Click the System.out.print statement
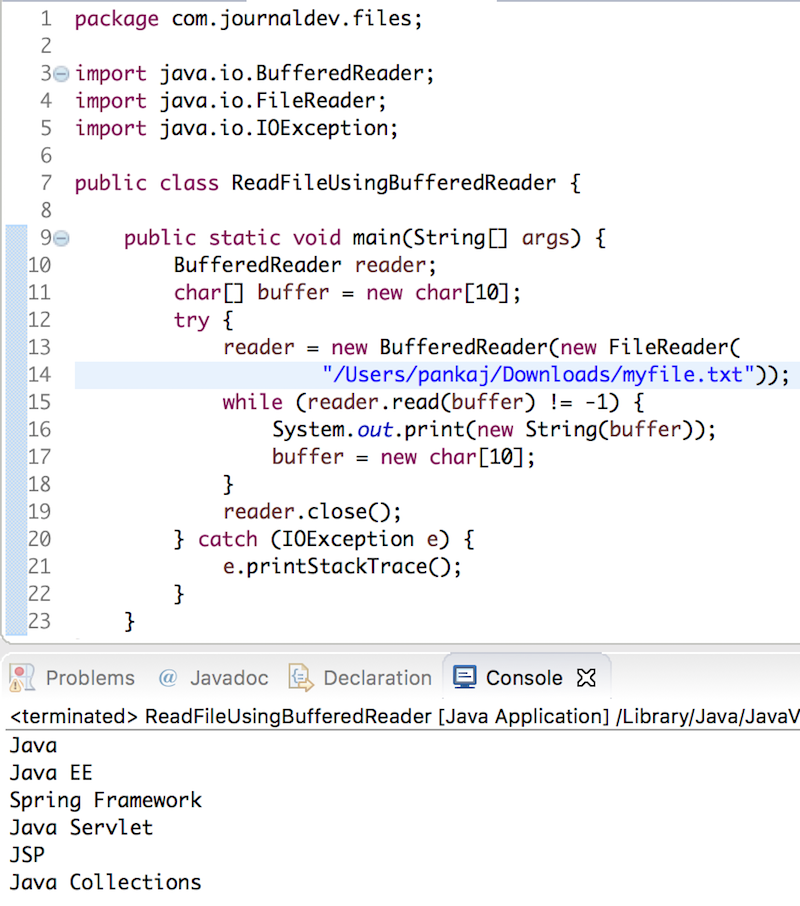 point(494,430)
